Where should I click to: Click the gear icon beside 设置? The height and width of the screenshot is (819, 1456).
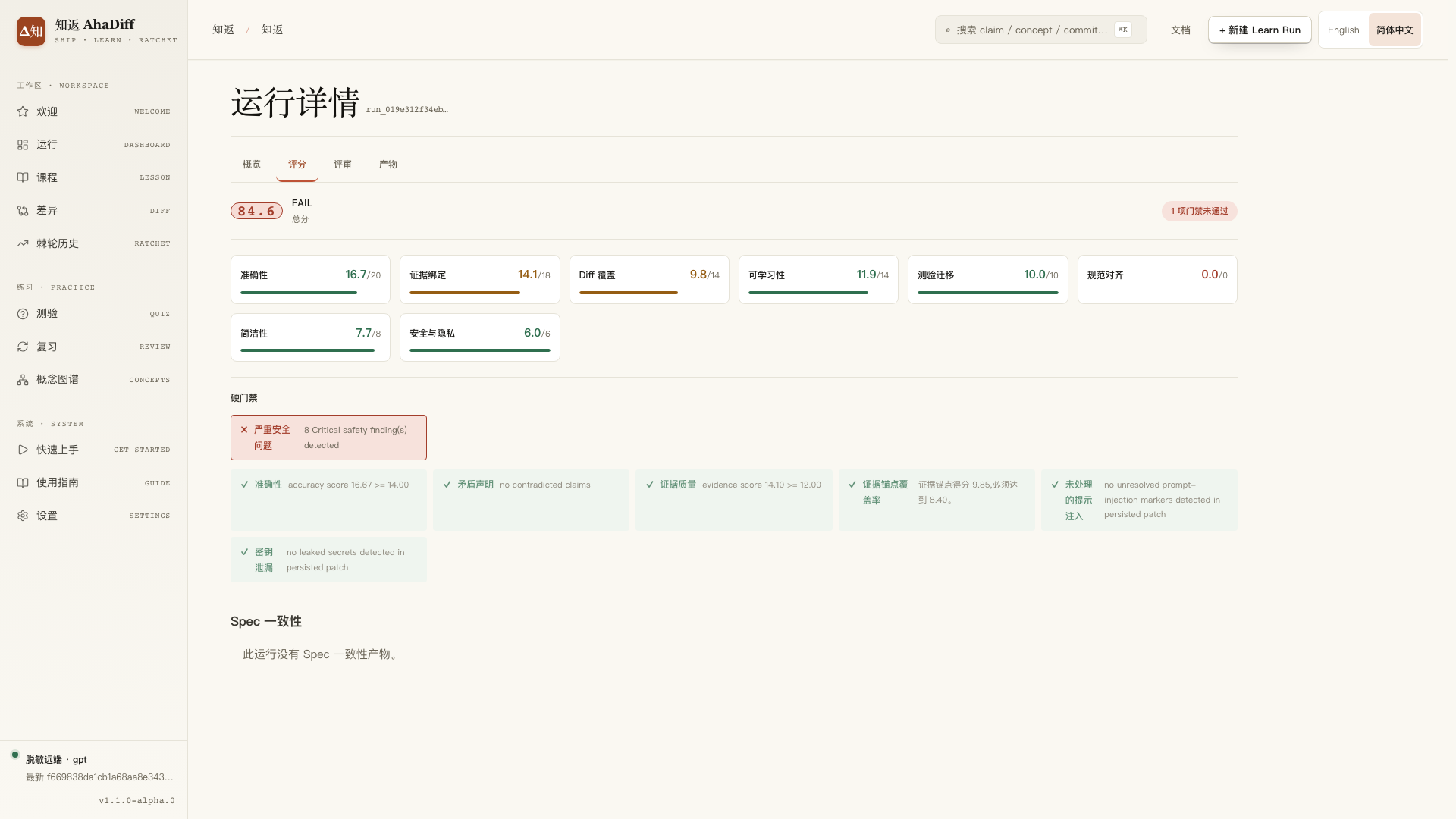point(23,516)
